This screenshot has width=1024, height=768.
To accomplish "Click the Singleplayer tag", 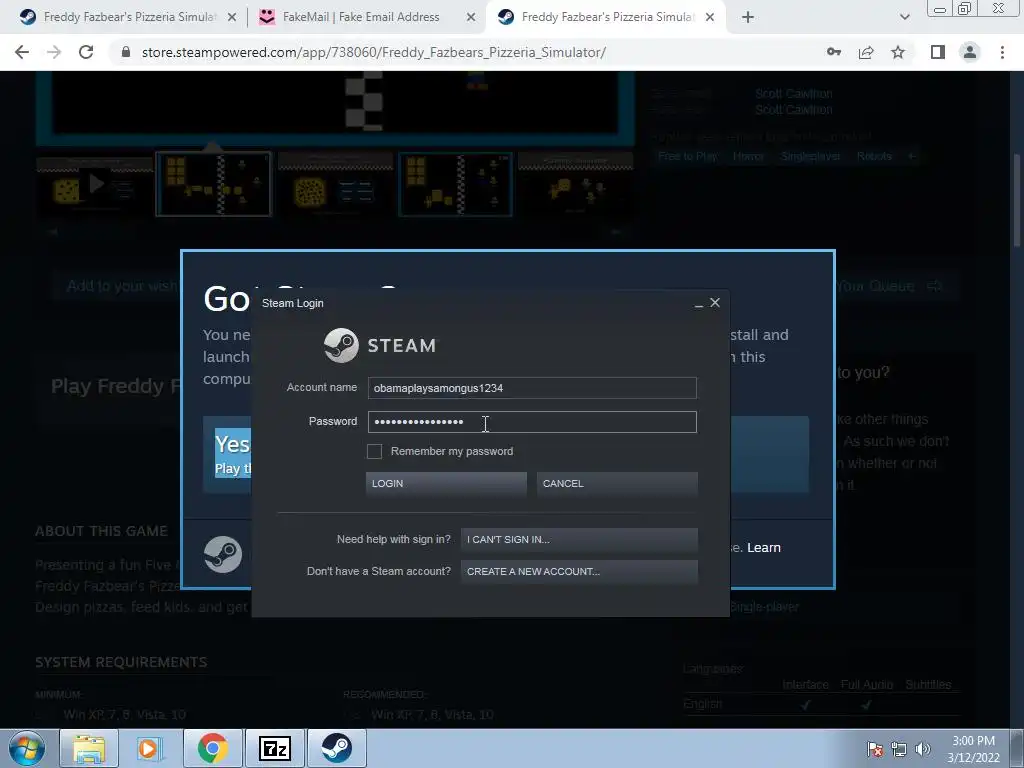I will click(x=810, y=157).
